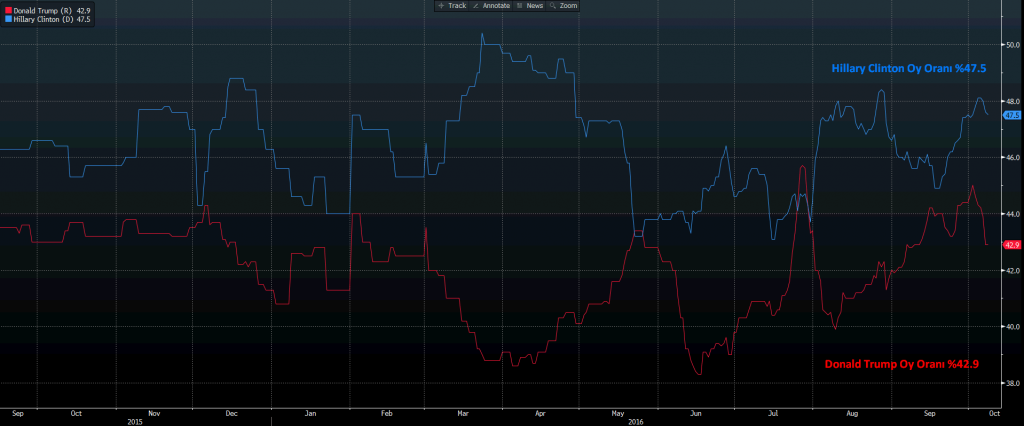This screenshot has width=1024, height=426.
Task: Click the Dec month label on the time axis
Action: click(231, 414)
